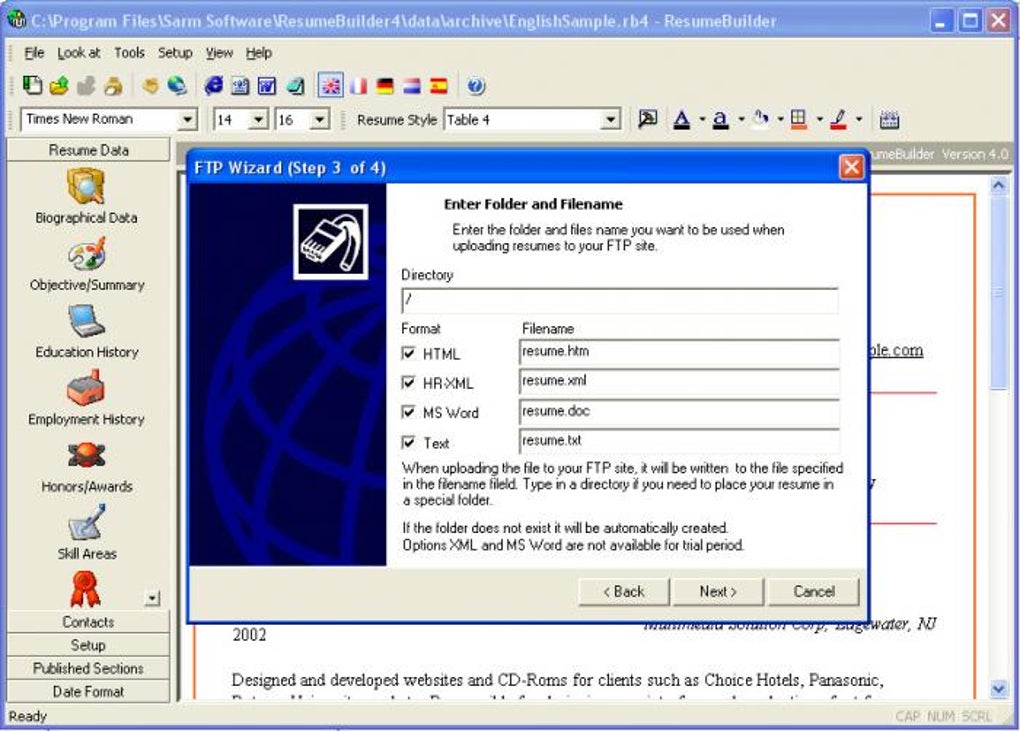1020x731 pixels.
Task: Click the calendar icon at the toolbar end
Action: [889, 120]
